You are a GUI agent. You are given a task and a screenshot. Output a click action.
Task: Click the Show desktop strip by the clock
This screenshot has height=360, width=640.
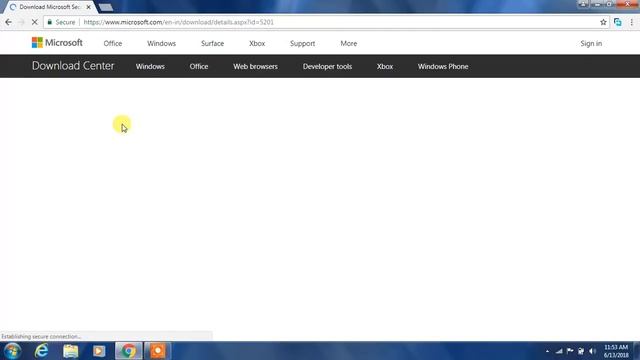tap(636, 351)
